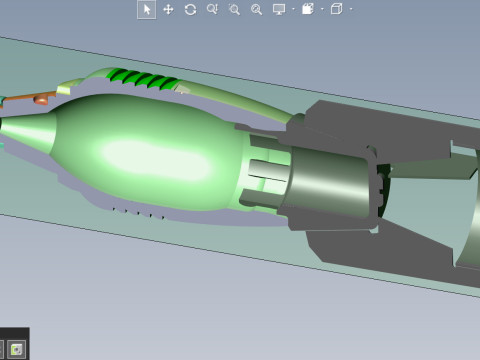
Task: Choose the Pan four-arrow move tool
Action: coord(168,9)
